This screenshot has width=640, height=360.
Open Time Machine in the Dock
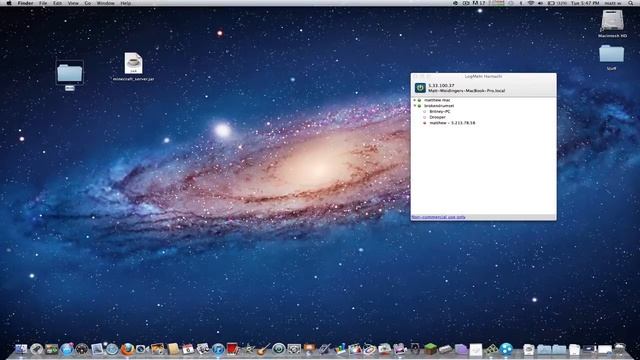coord(279,349)
